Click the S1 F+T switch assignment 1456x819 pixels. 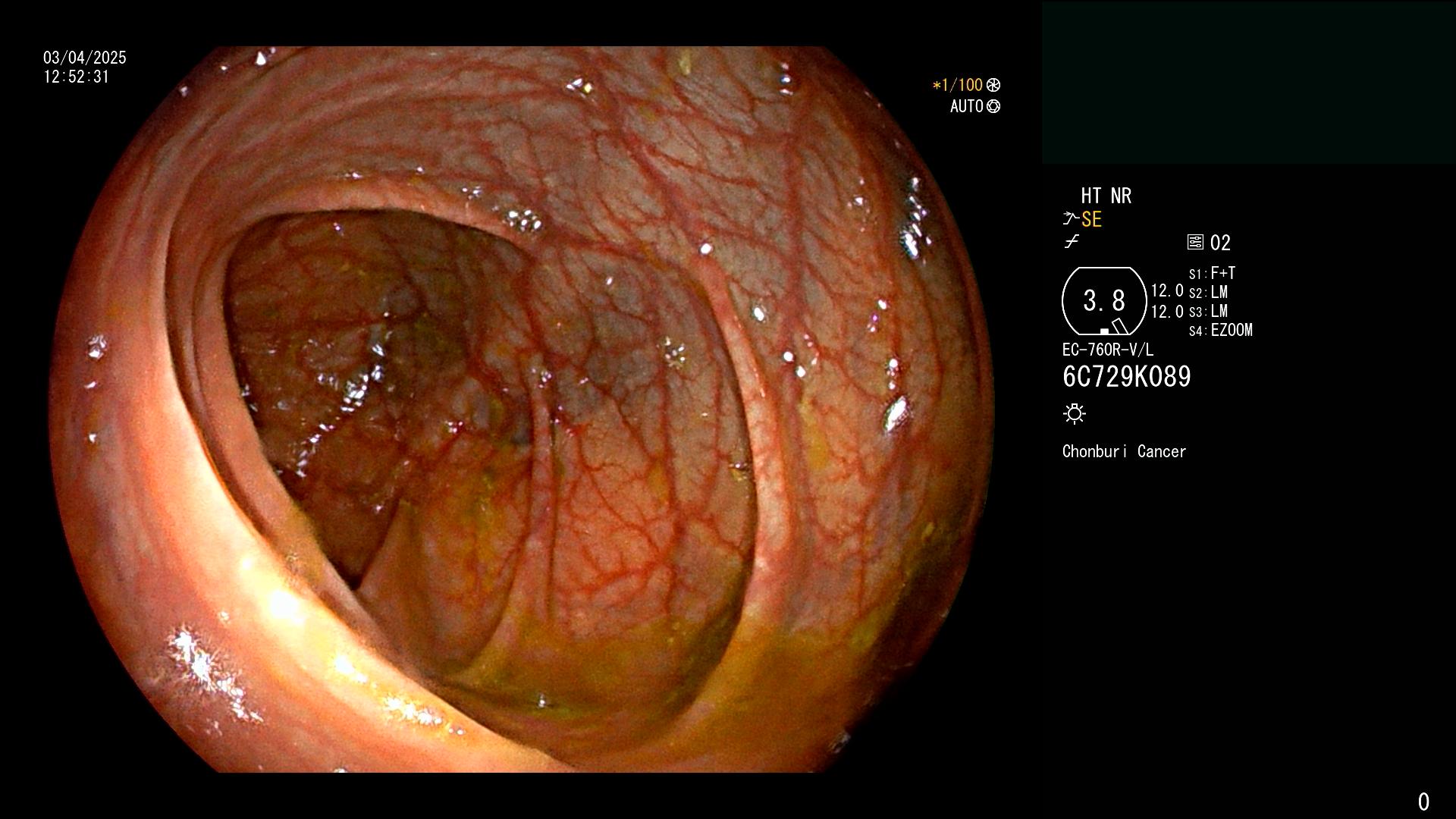[x=1213, y=273]
